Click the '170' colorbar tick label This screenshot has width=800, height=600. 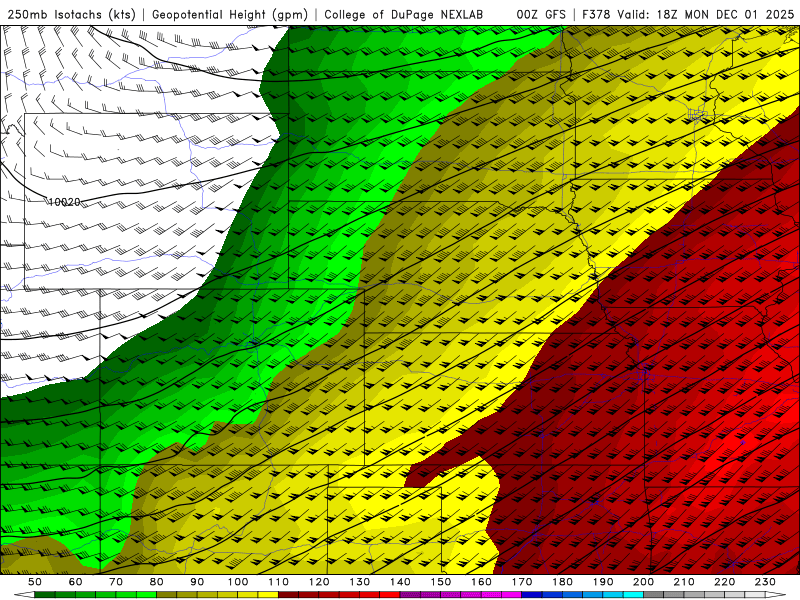click(x=522, y=582)
